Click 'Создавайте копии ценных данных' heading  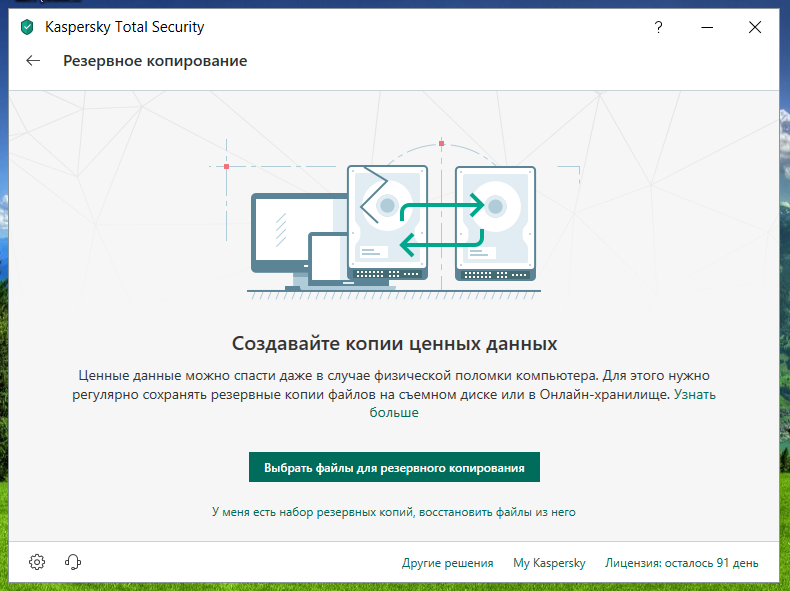click(394, 344)
